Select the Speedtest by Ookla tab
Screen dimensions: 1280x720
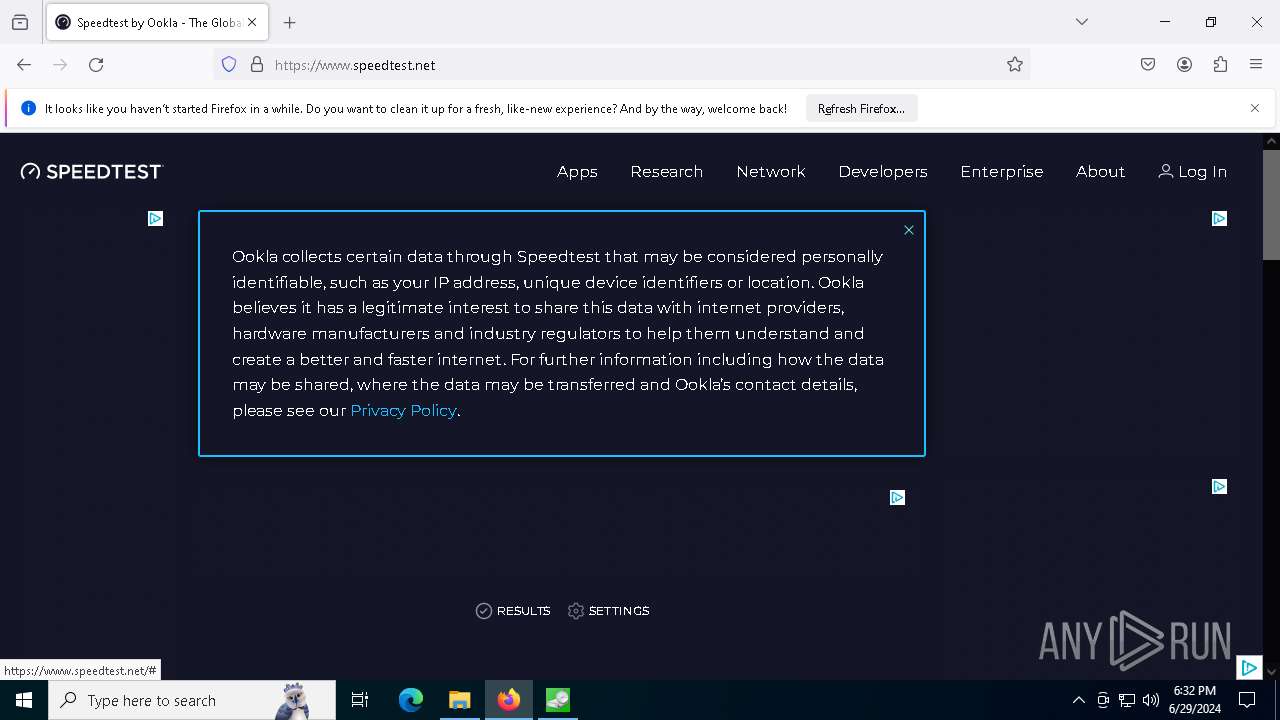pos(157,22)
